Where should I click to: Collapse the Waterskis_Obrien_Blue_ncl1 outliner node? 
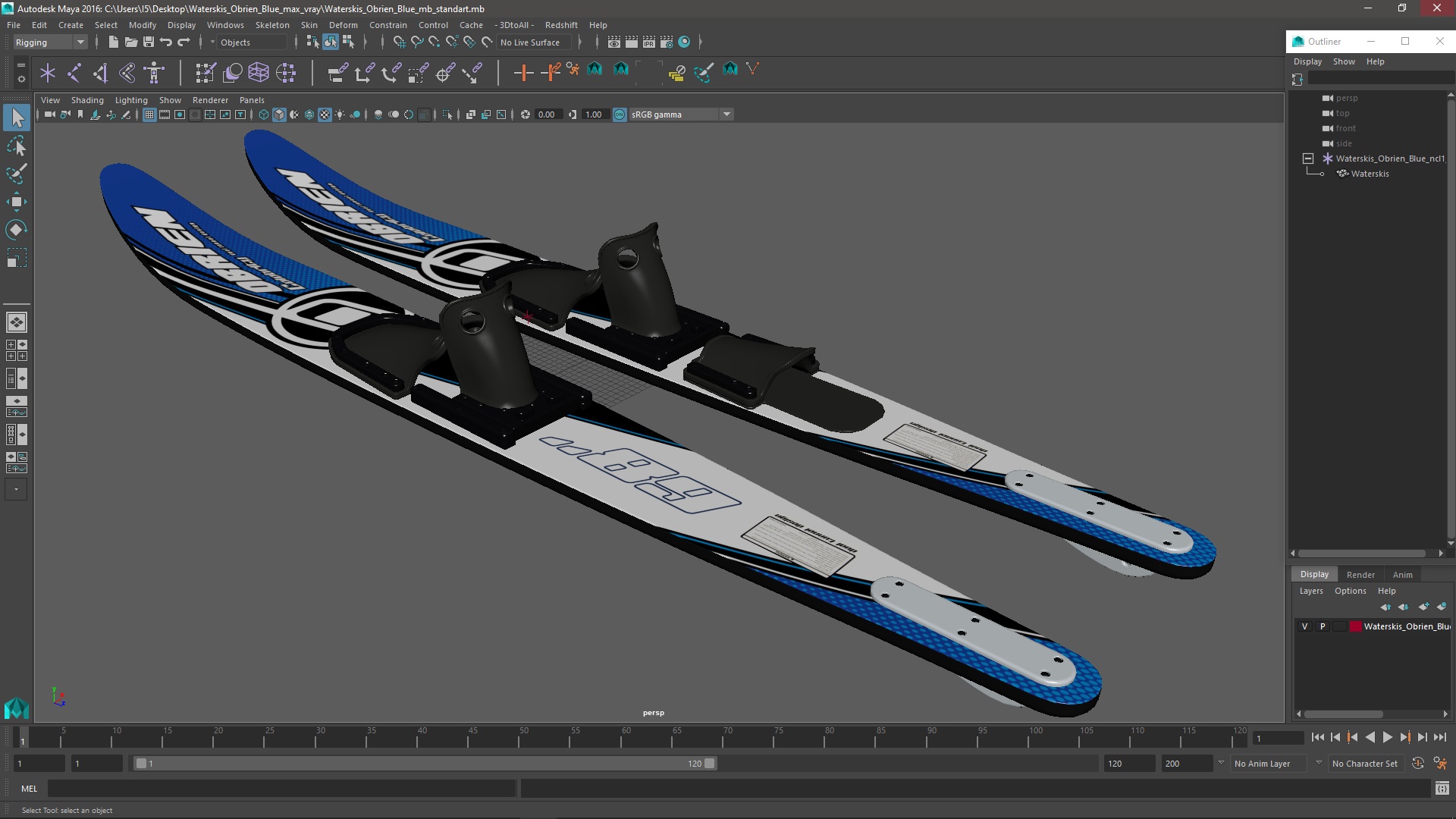(x=1308, y=158)
